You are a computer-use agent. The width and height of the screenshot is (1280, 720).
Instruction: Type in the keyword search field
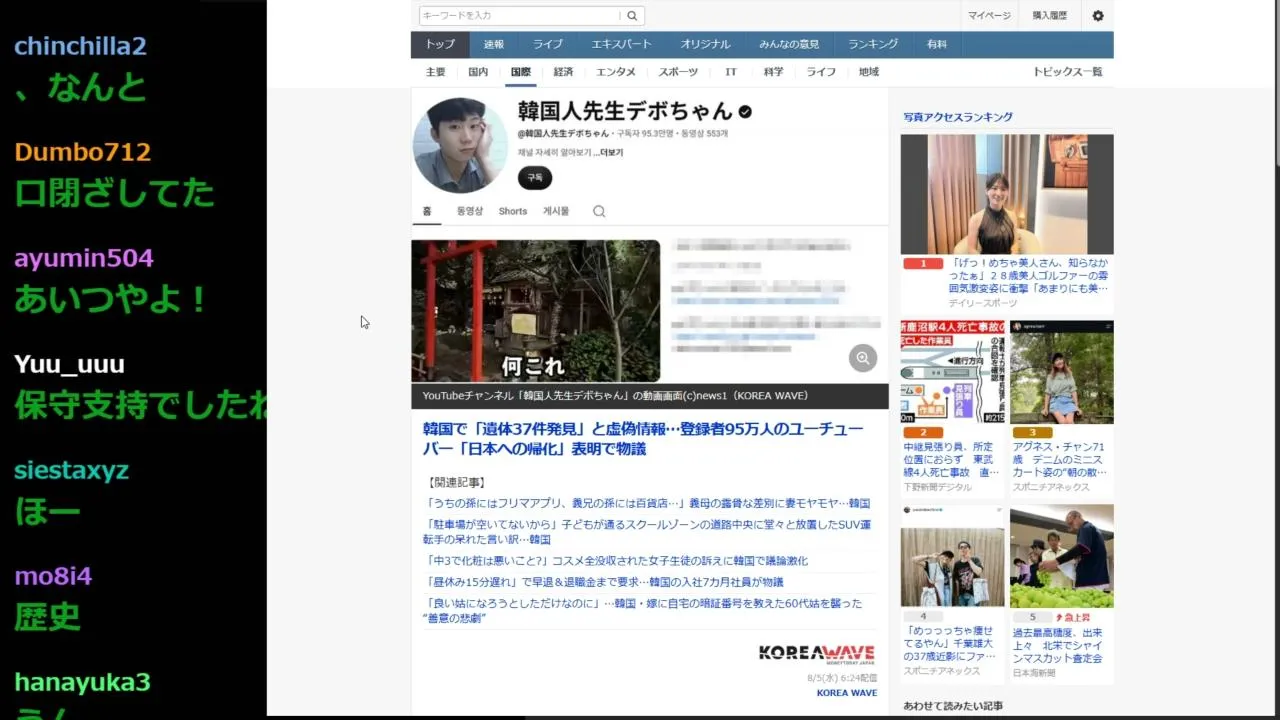click(x=520, y=16)
